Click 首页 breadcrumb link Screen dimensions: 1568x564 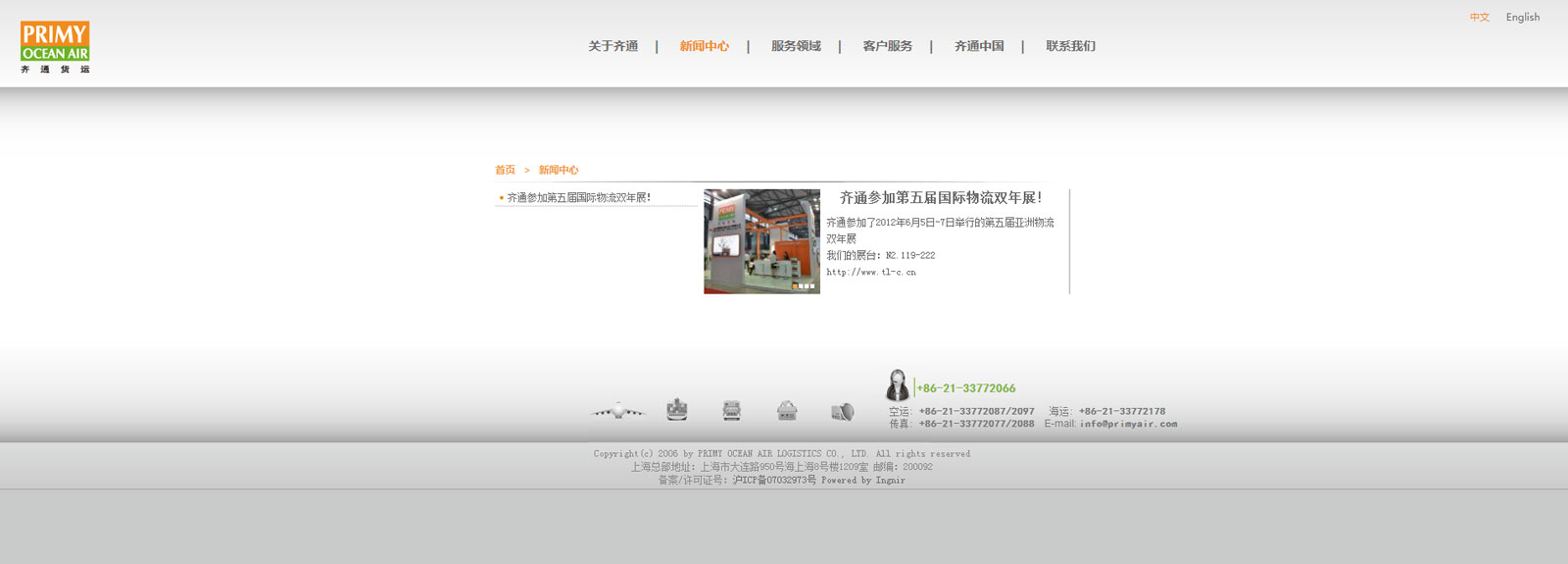[505, 170]
